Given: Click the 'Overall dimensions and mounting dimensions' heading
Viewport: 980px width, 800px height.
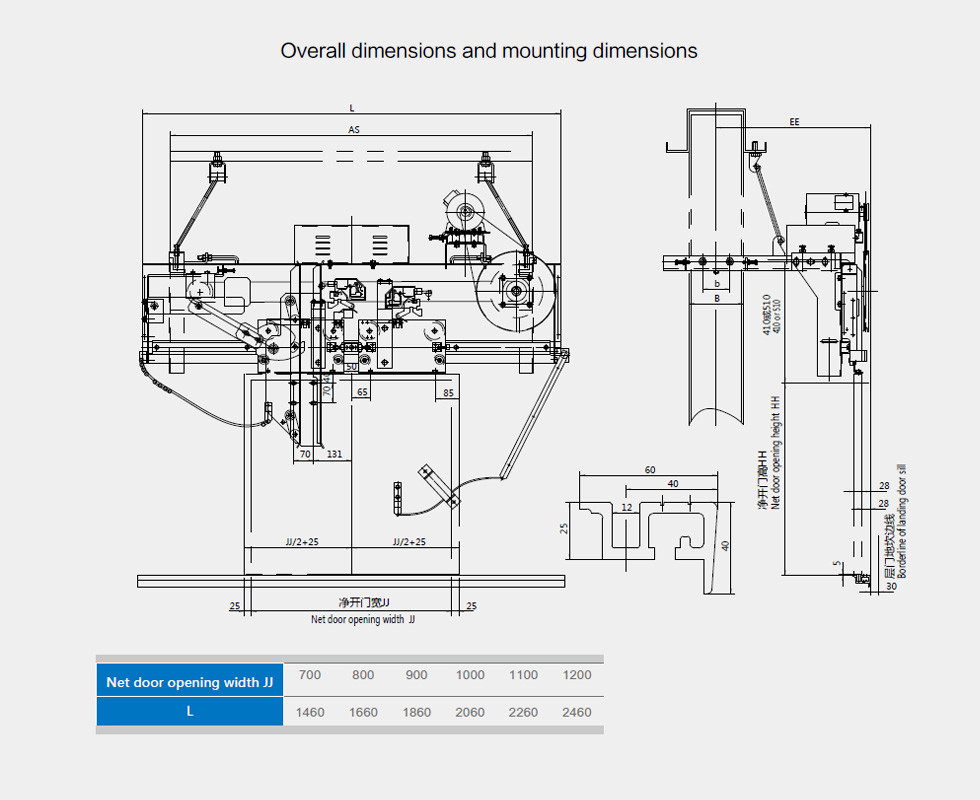Looking at the screenshot, I should (x=489, y=50).
